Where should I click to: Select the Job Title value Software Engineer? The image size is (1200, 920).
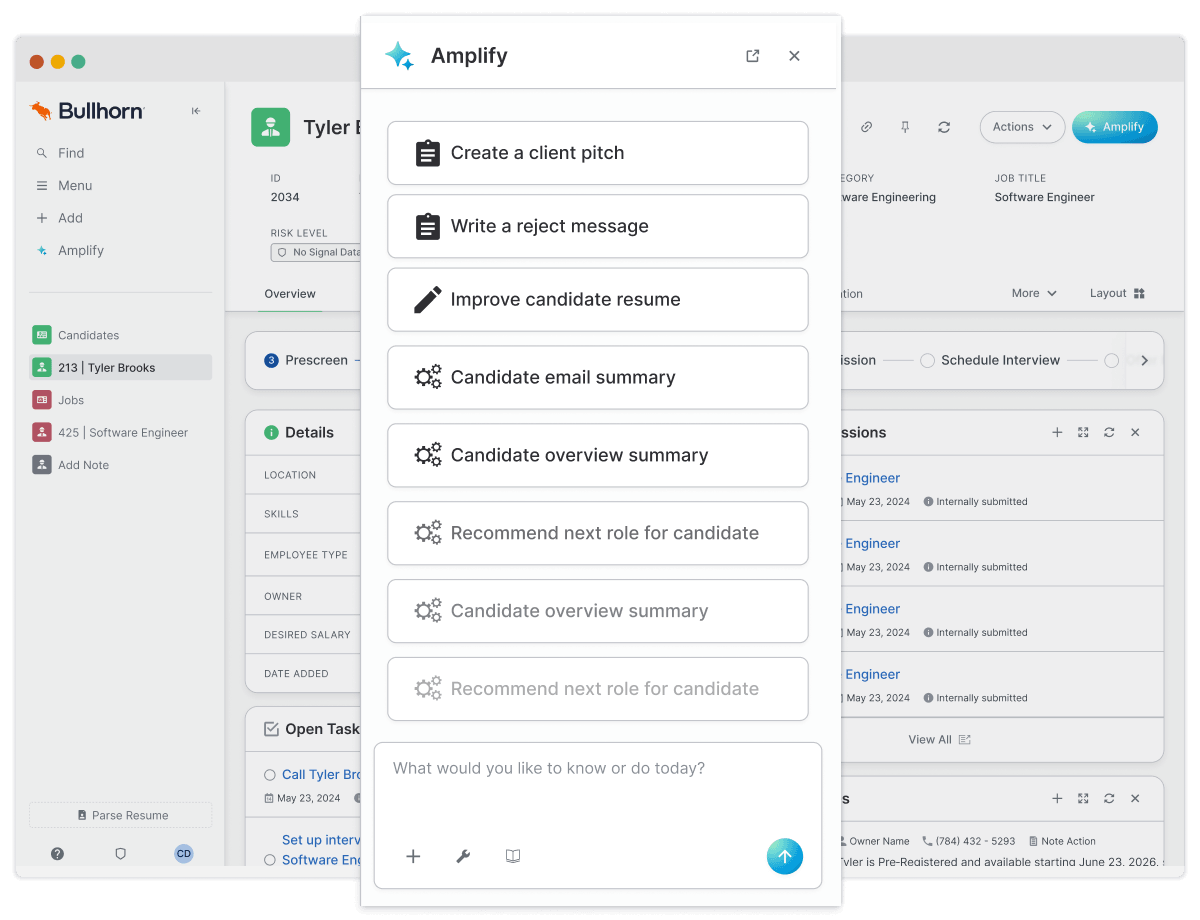coord(1044,197)
